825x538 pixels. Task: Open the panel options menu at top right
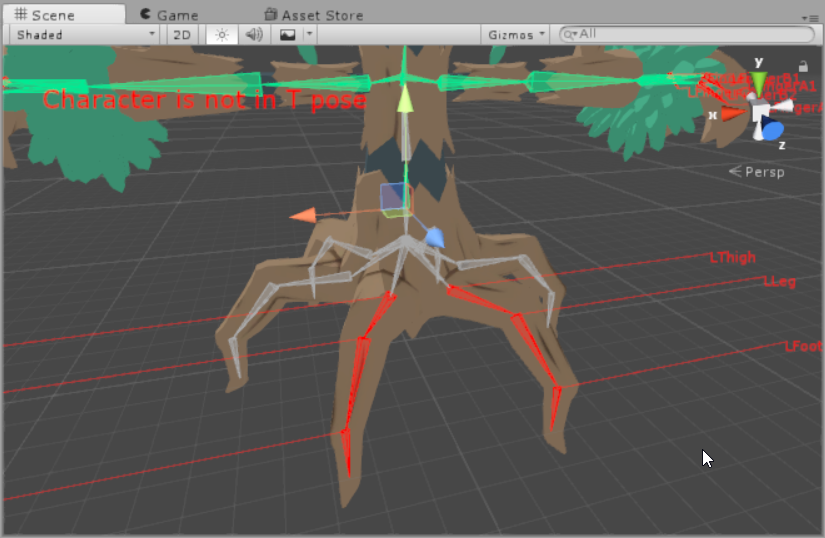[x=810, y=17]
